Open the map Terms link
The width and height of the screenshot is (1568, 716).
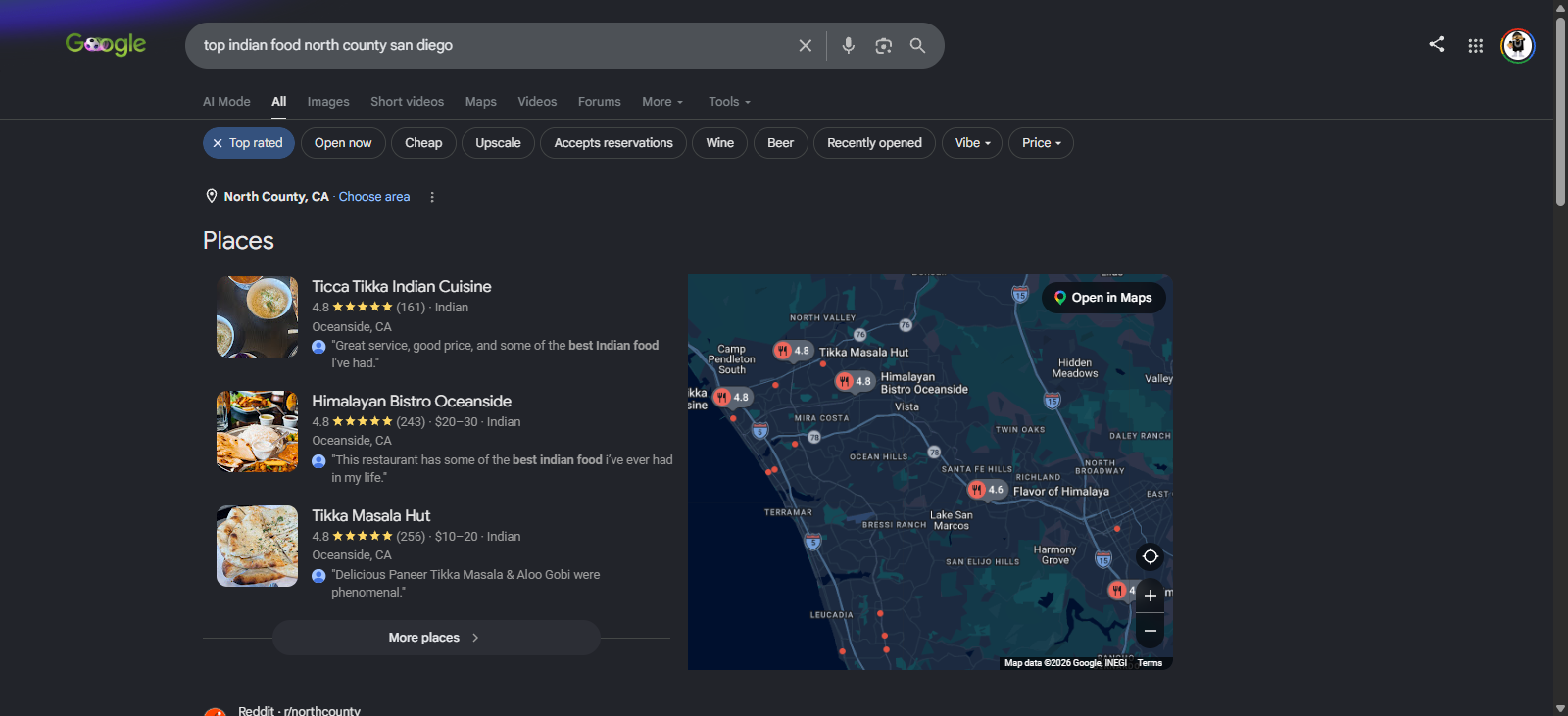pos(1150,663)
